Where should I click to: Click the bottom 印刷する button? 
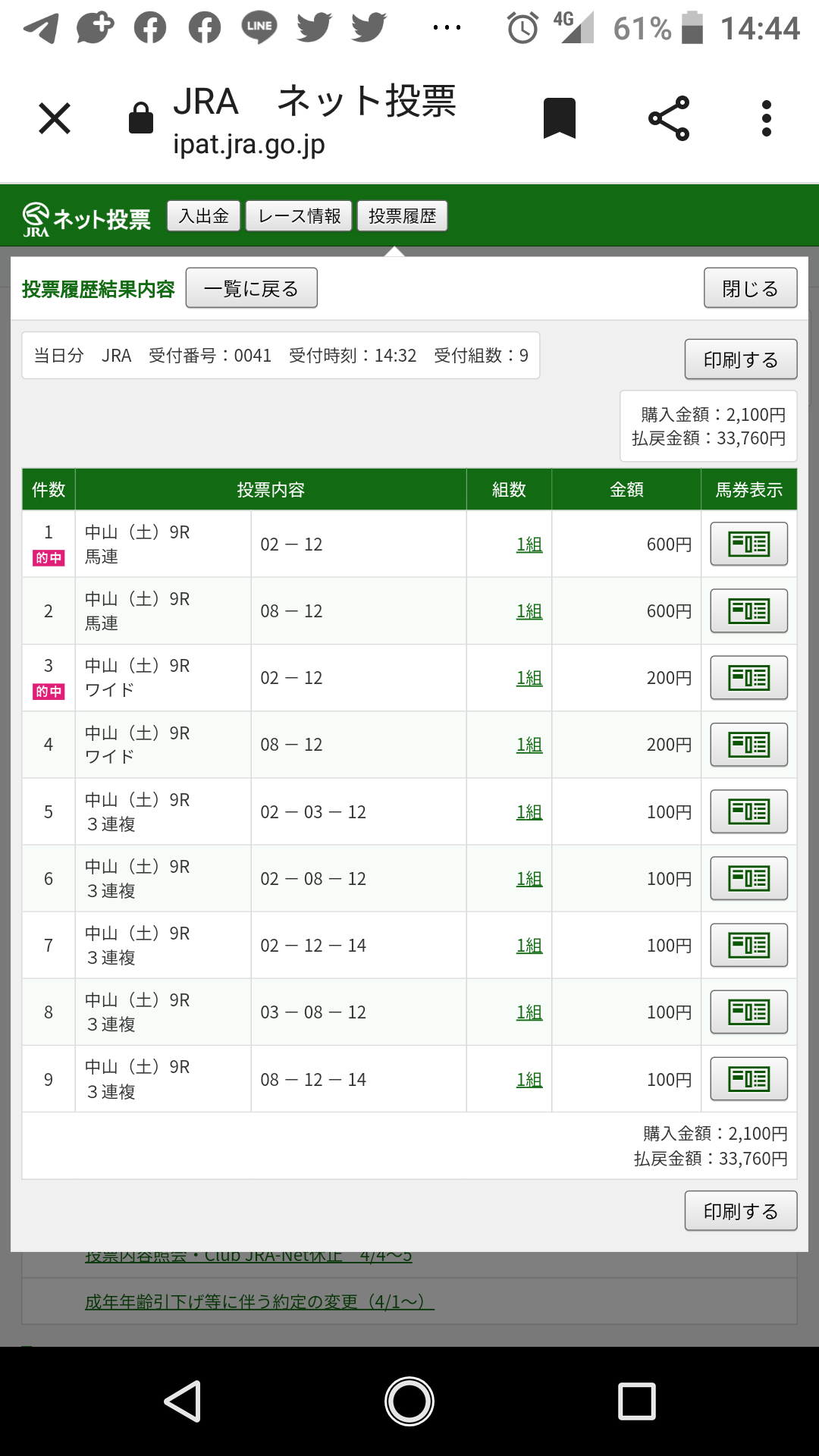[x=740, y=1211]
